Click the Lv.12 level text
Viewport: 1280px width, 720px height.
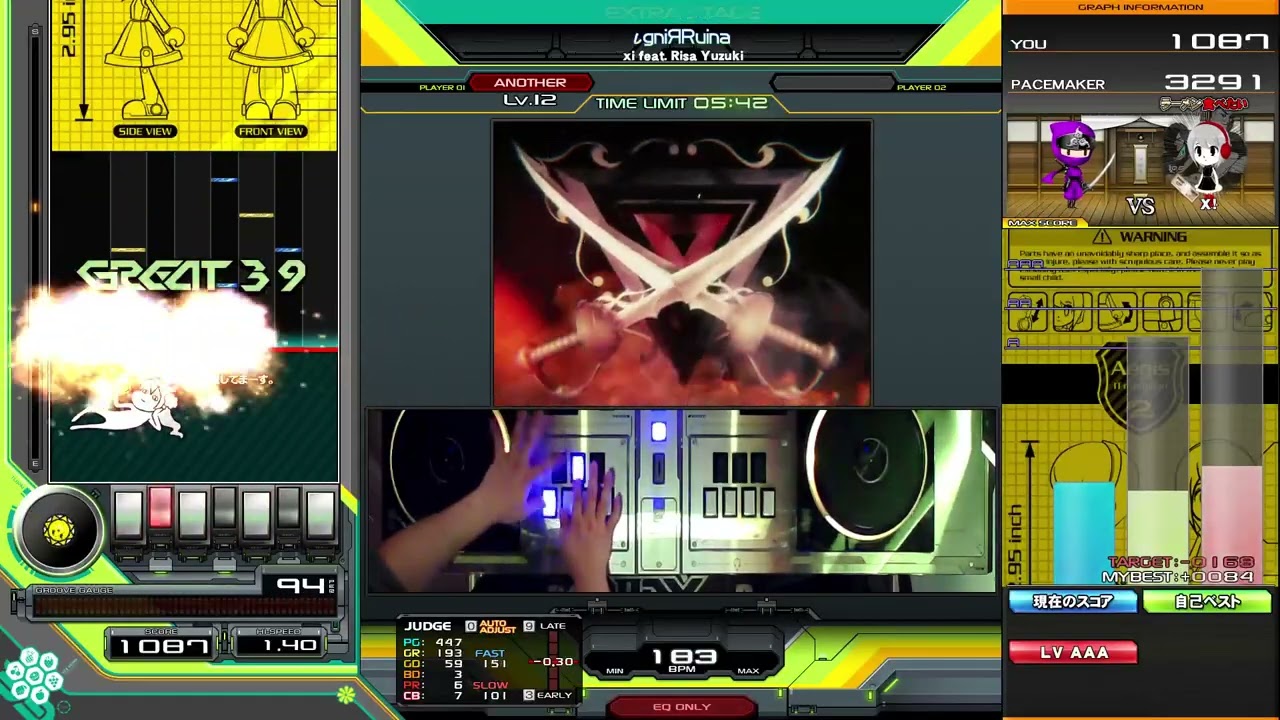click(530, 100)
